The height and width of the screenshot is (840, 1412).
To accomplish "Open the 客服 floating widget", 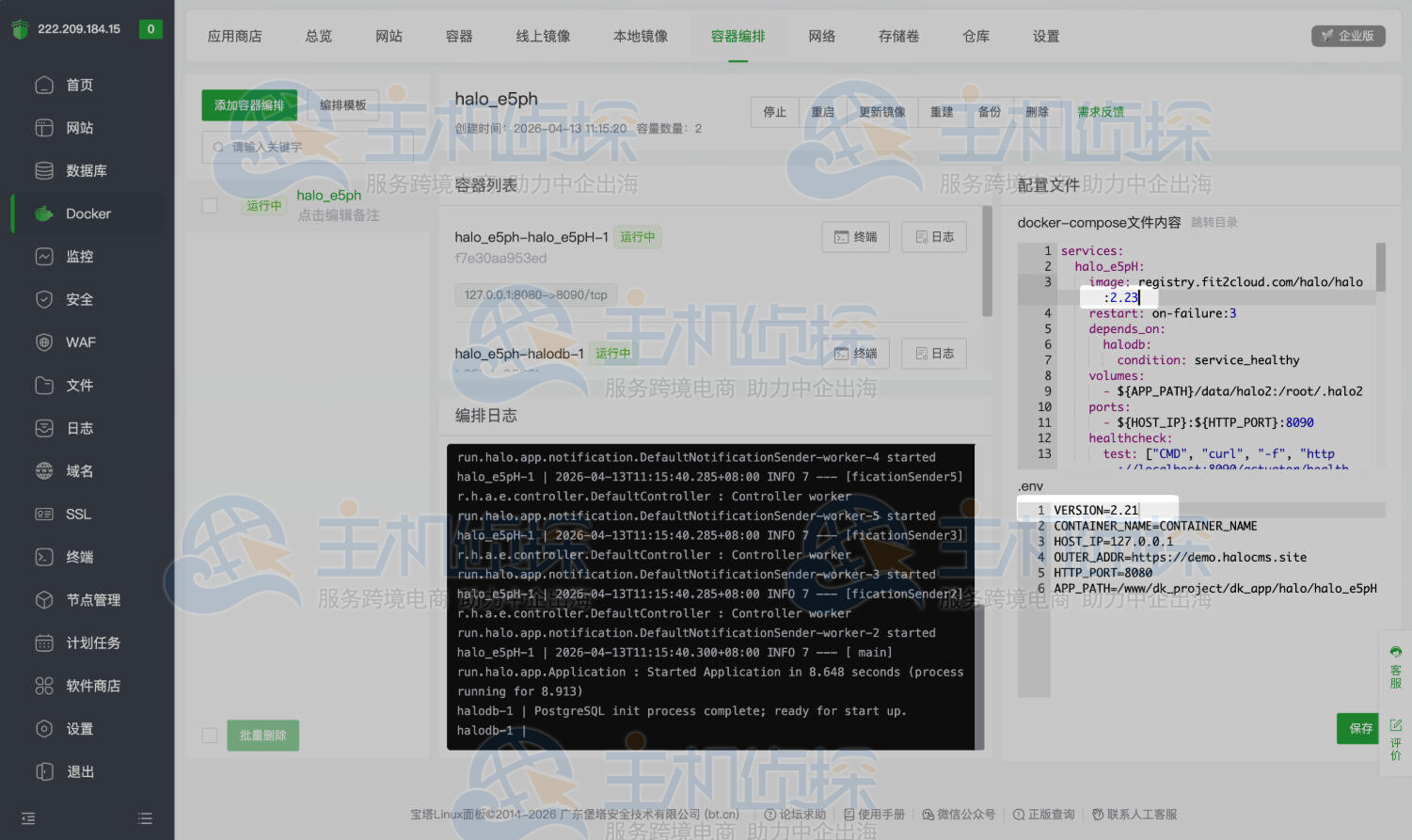I will pos(1396,668).
